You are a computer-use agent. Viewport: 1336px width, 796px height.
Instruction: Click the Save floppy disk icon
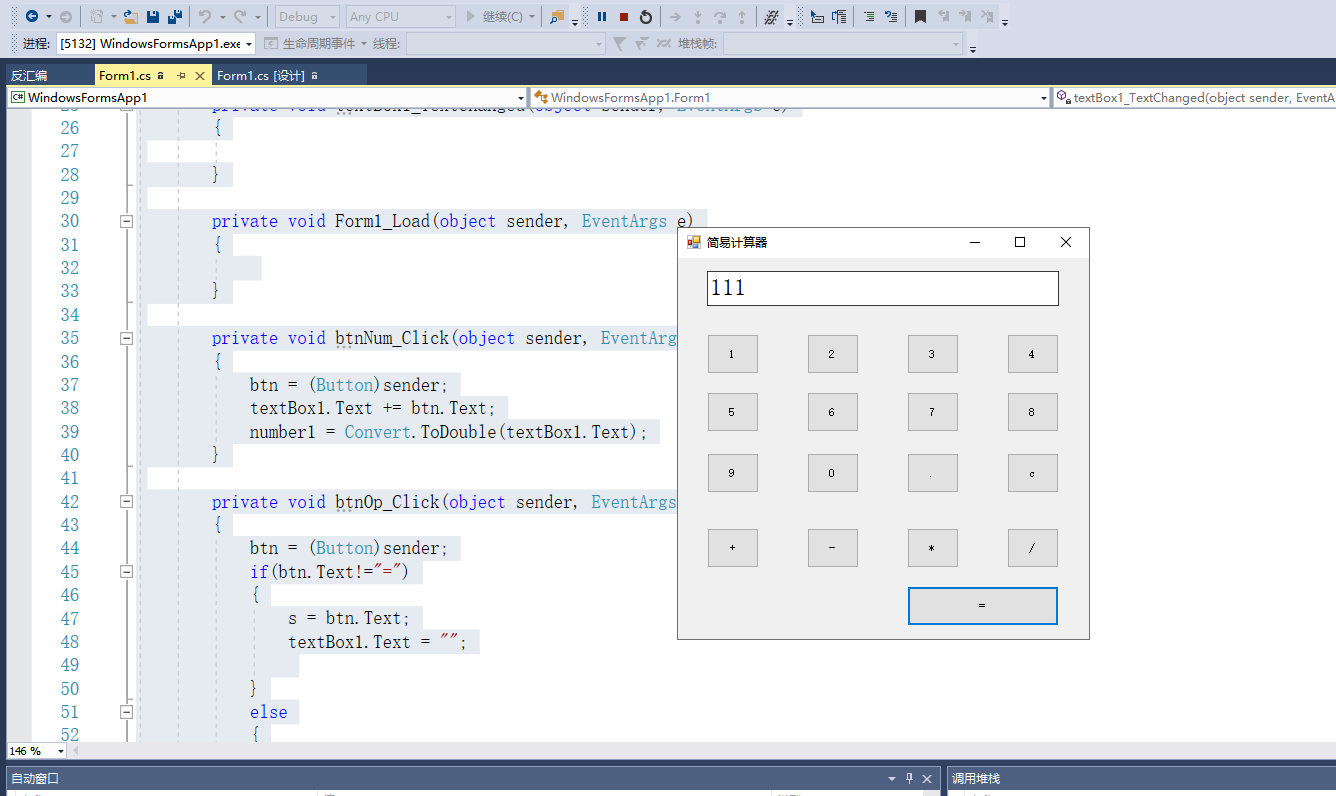[x=153, y=16]
